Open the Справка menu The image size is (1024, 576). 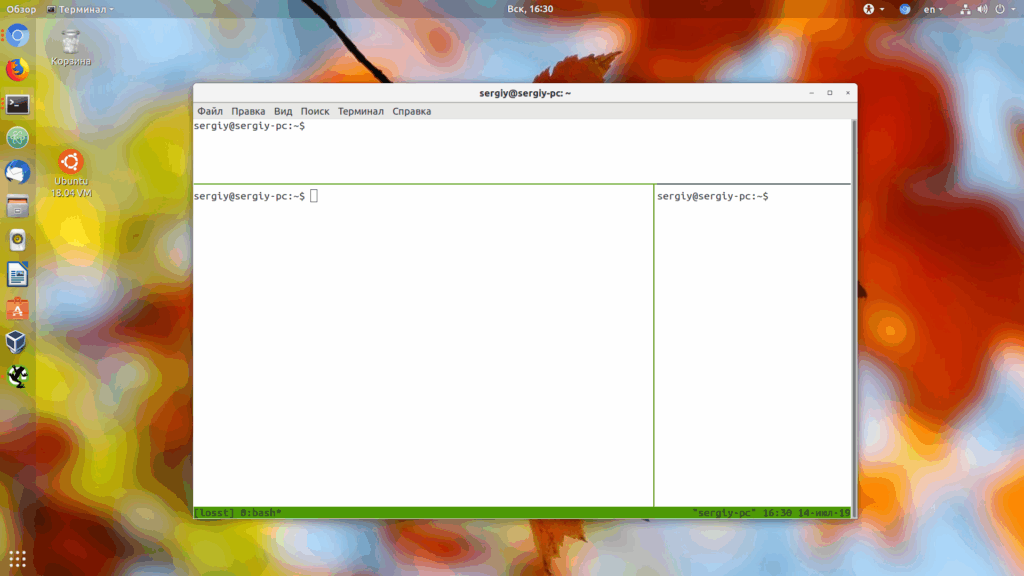[411, 111]
